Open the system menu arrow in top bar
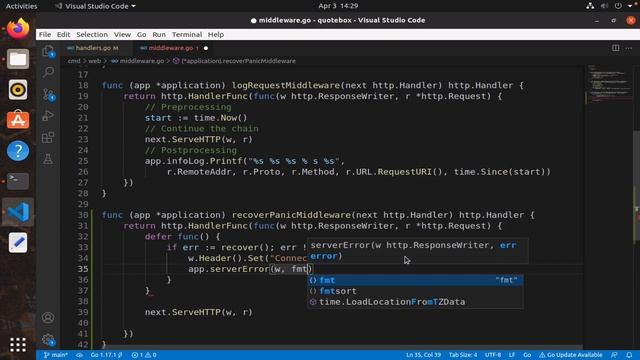The height and width of the screenshot is (360, 640). pos(630,6)
